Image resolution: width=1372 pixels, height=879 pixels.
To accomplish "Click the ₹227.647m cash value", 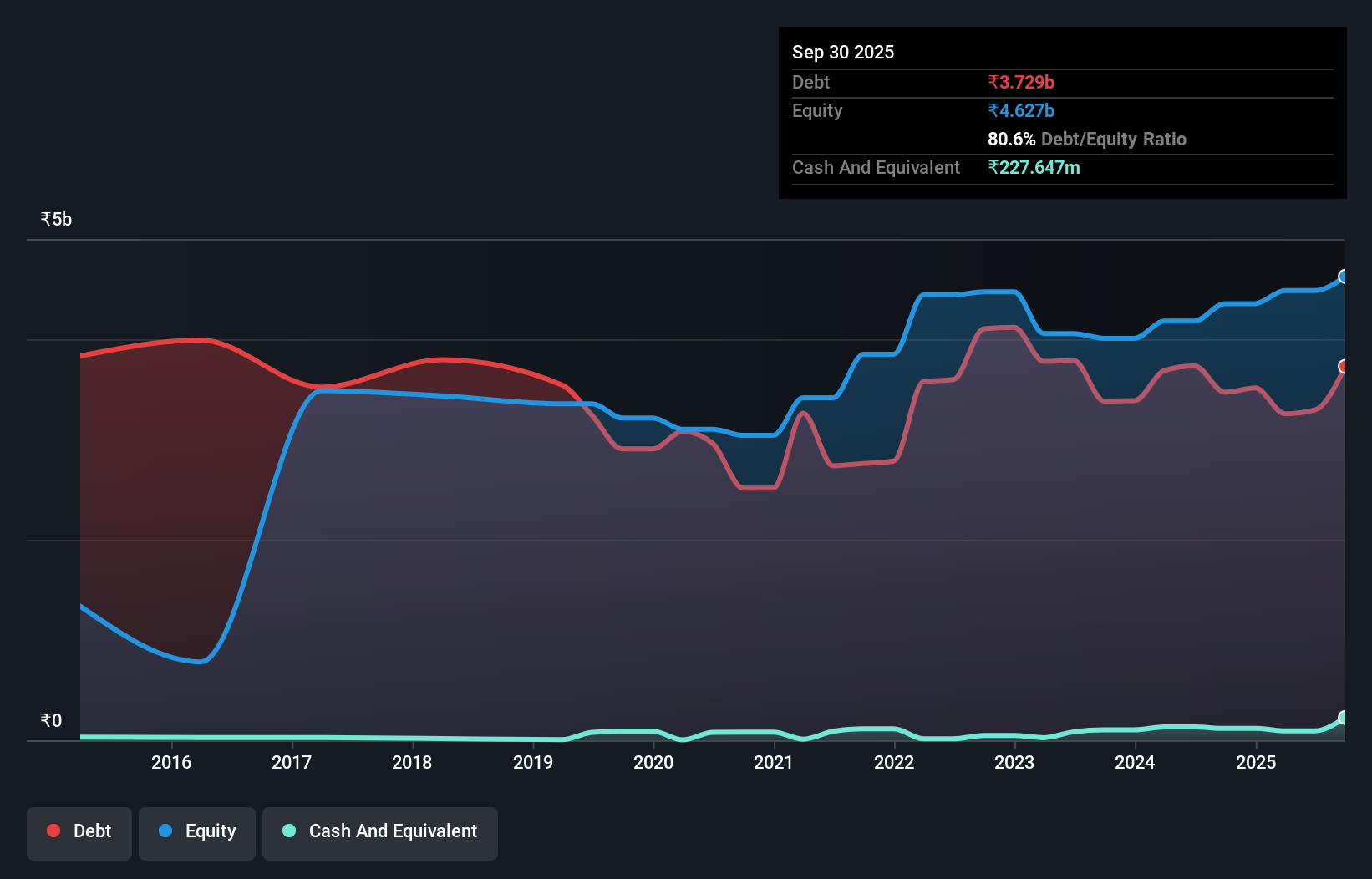I will coord(1034,167).
